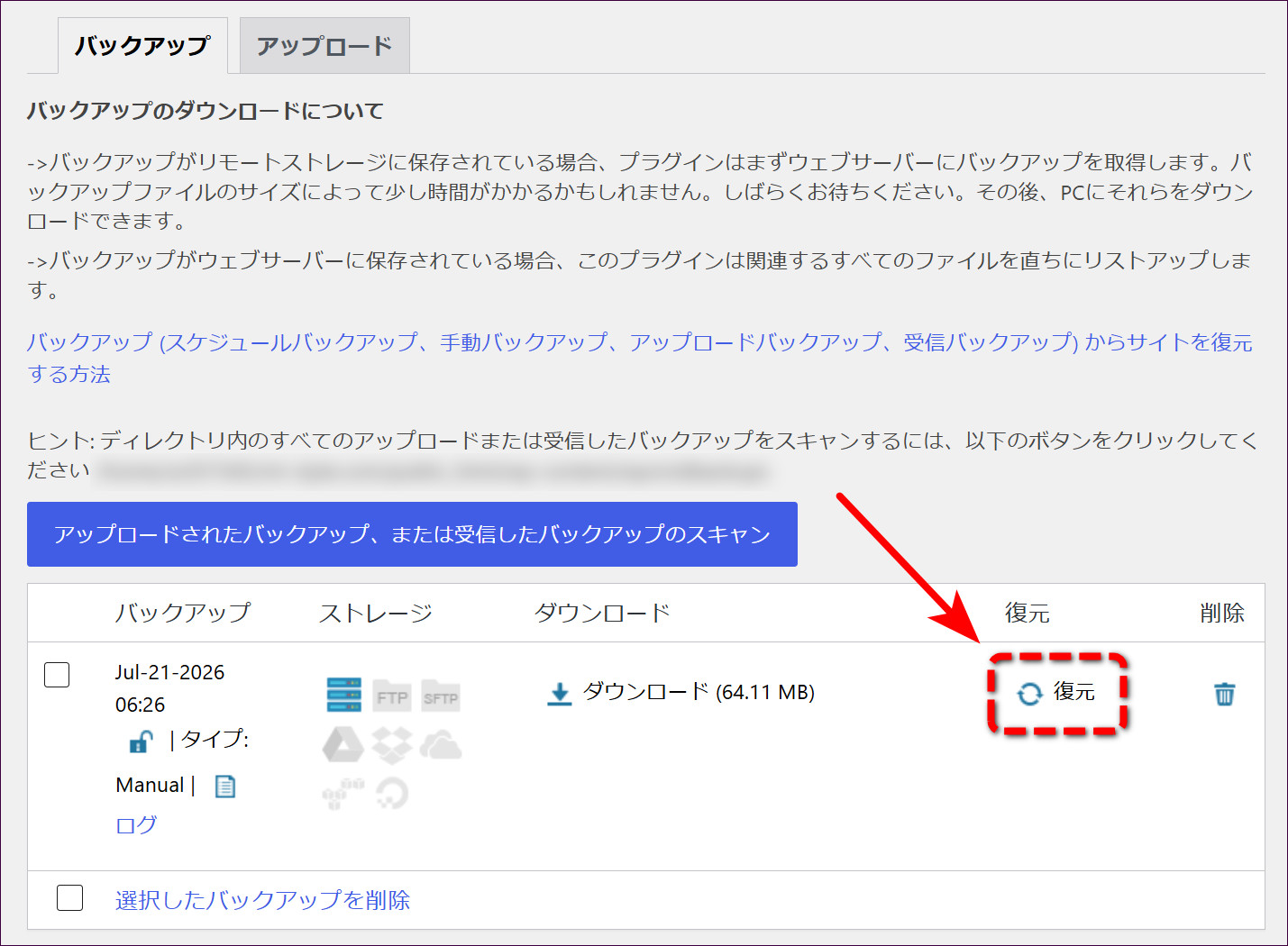
Task: Click the circular restore arrows icon
Action: (1029, 694)
